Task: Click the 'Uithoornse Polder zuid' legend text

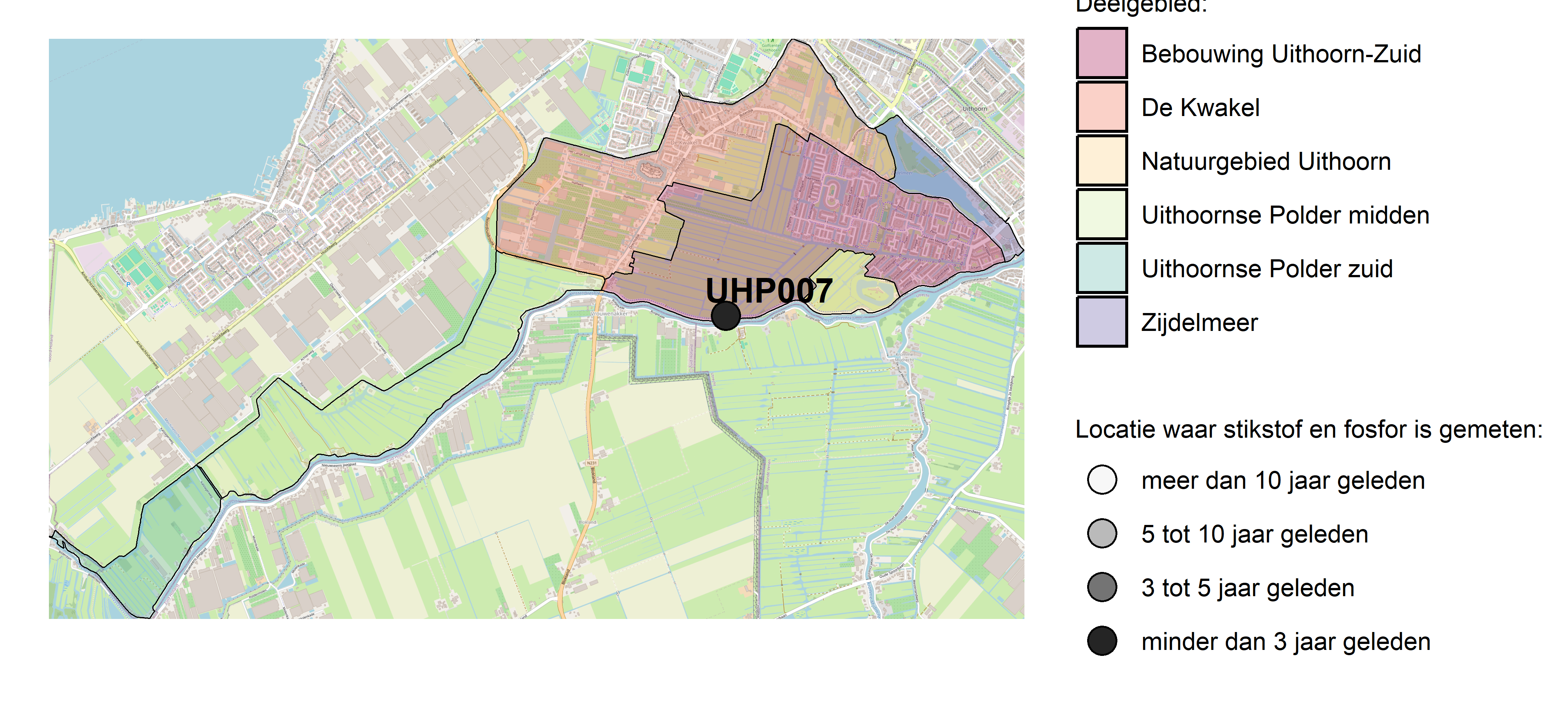Action: pos(1267,269)
